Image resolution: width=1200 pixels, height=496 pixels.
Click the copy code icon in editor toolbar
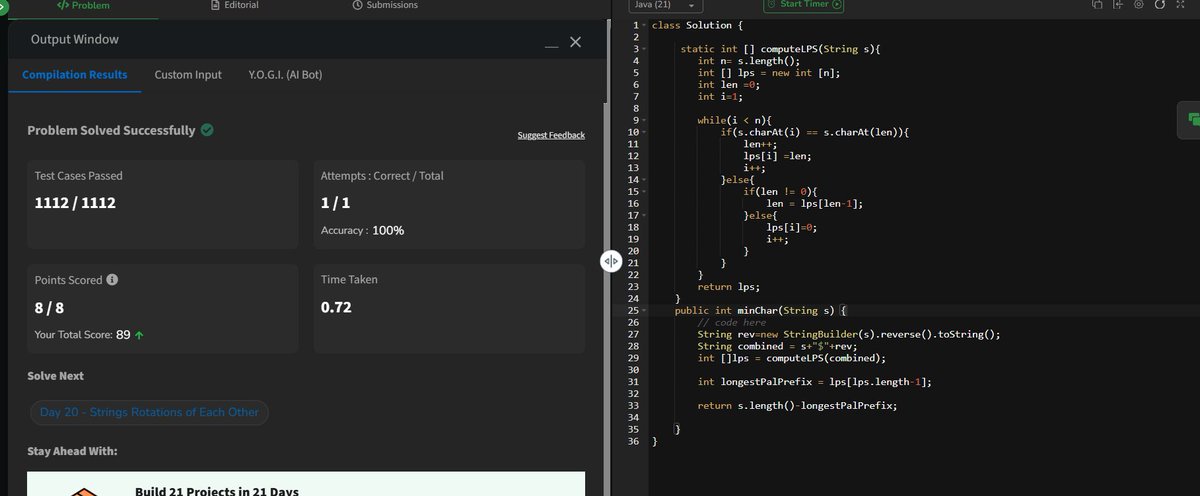[1097, 5]
